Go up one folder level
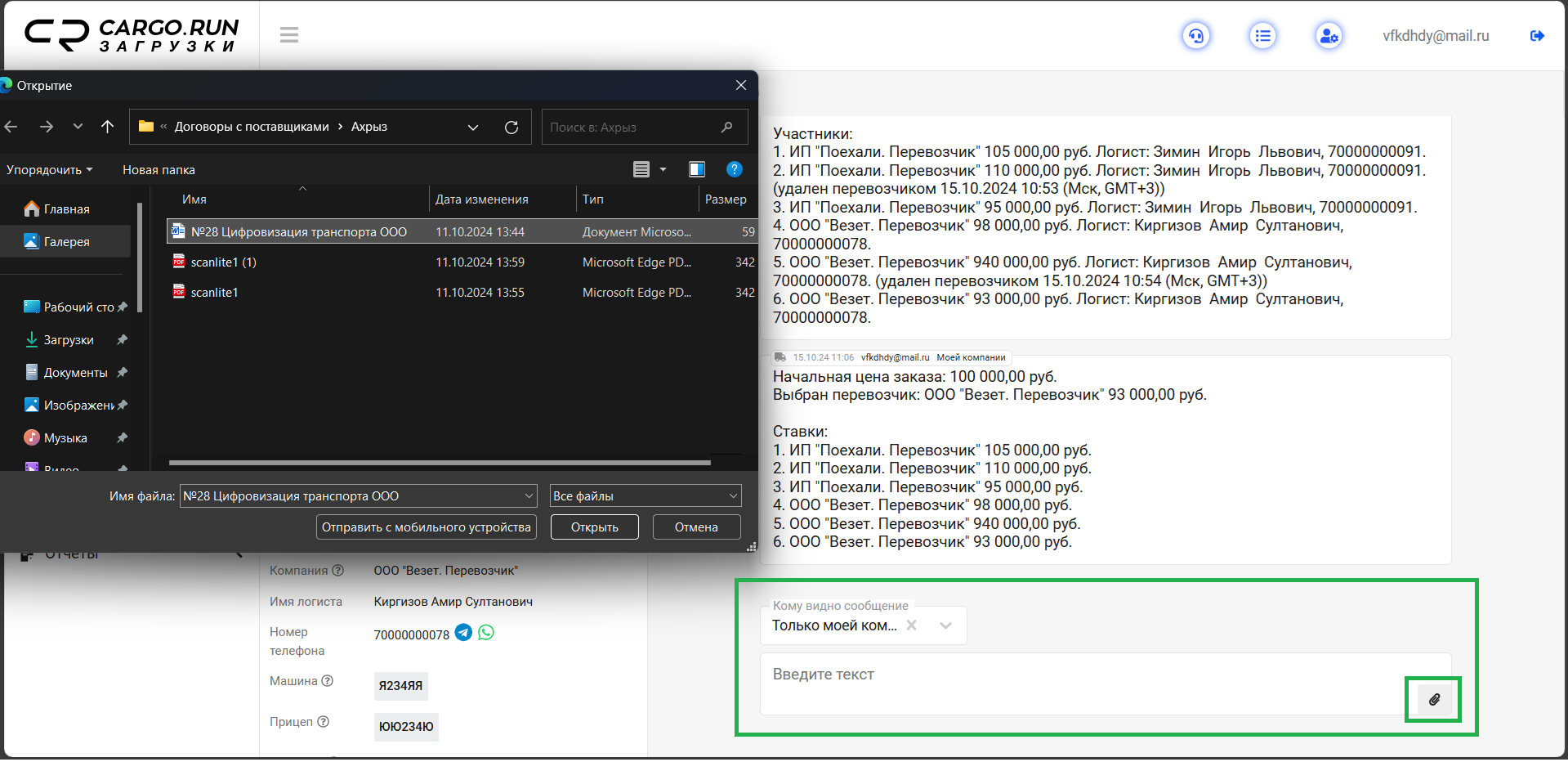 [107, 127]
